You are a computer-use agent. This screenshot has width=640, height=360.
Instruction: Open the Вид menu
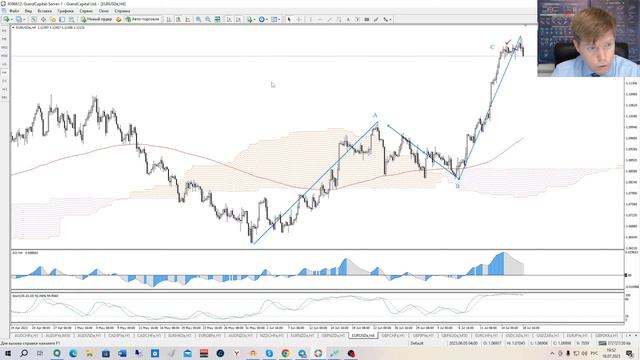(28, 11)
